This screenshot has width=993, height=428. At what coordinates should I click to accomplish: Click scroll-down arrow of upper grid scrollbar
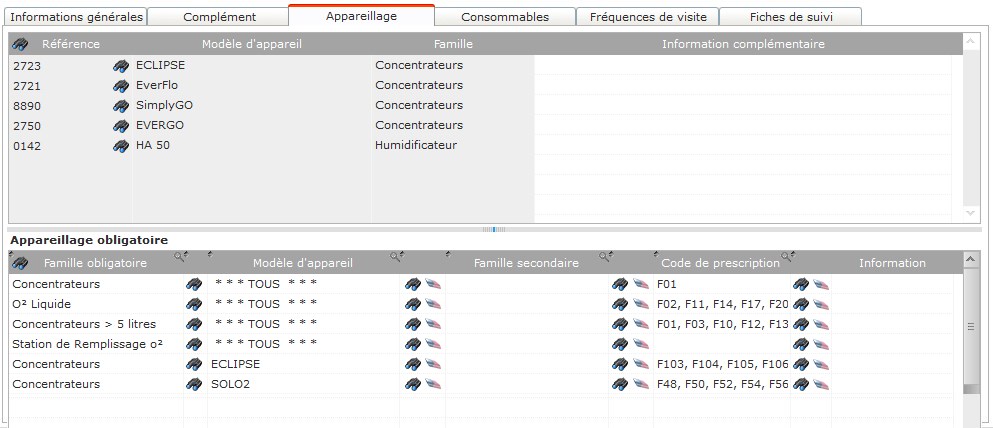point(970,213)
